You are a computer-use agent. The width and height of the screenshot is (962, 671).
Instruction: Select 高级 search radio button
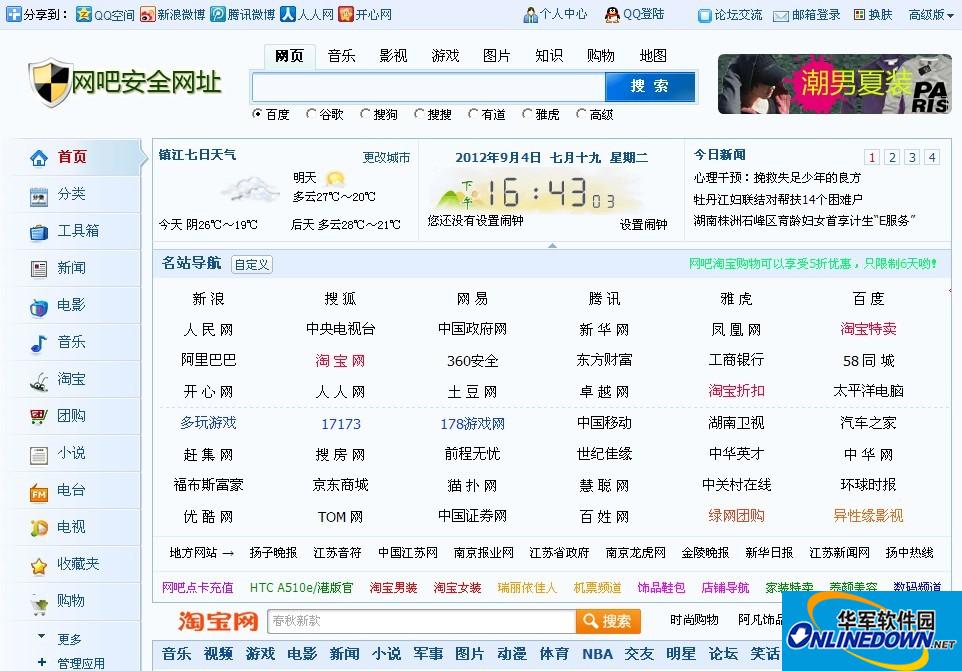(x=581, y=113)
